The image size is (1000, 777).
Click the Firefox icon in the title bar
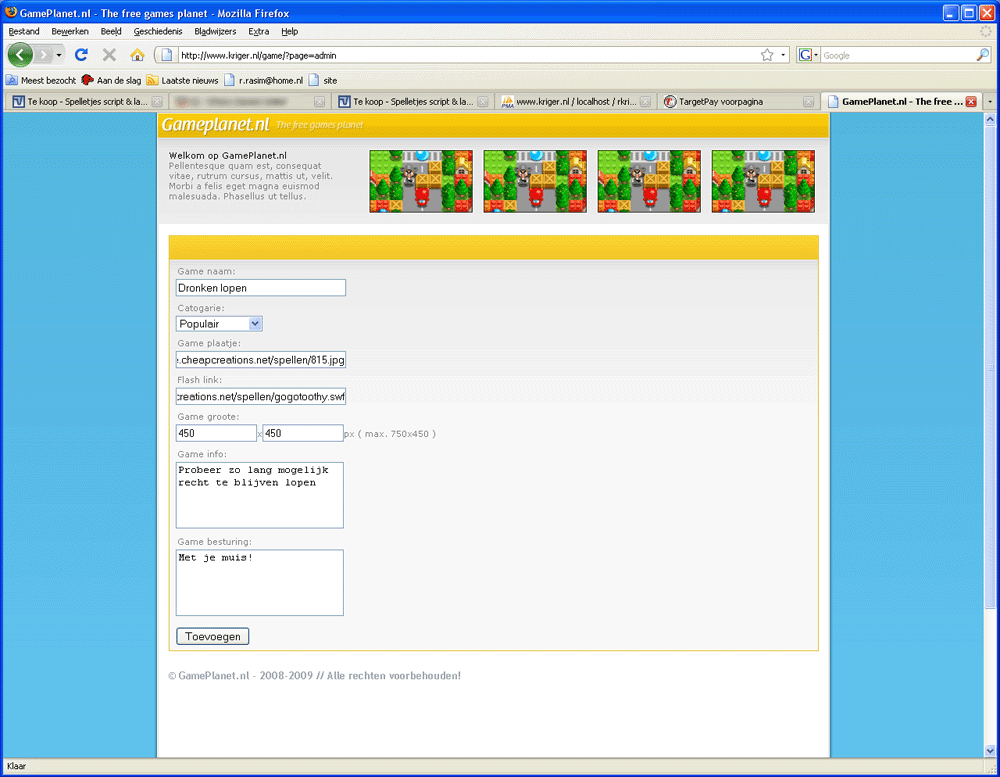tap(10, 12)
